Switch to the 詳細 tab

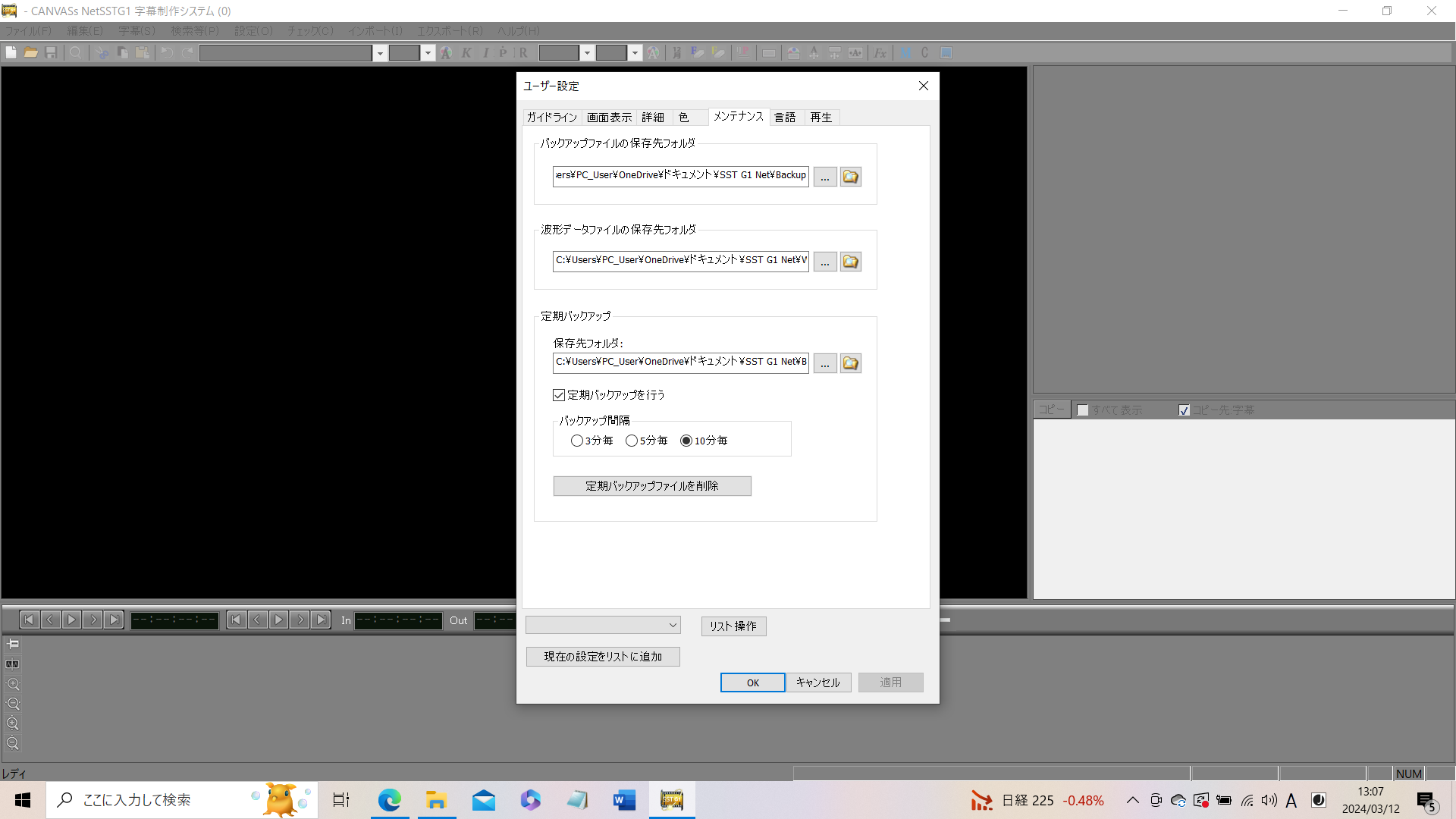(x=653, y=118)
